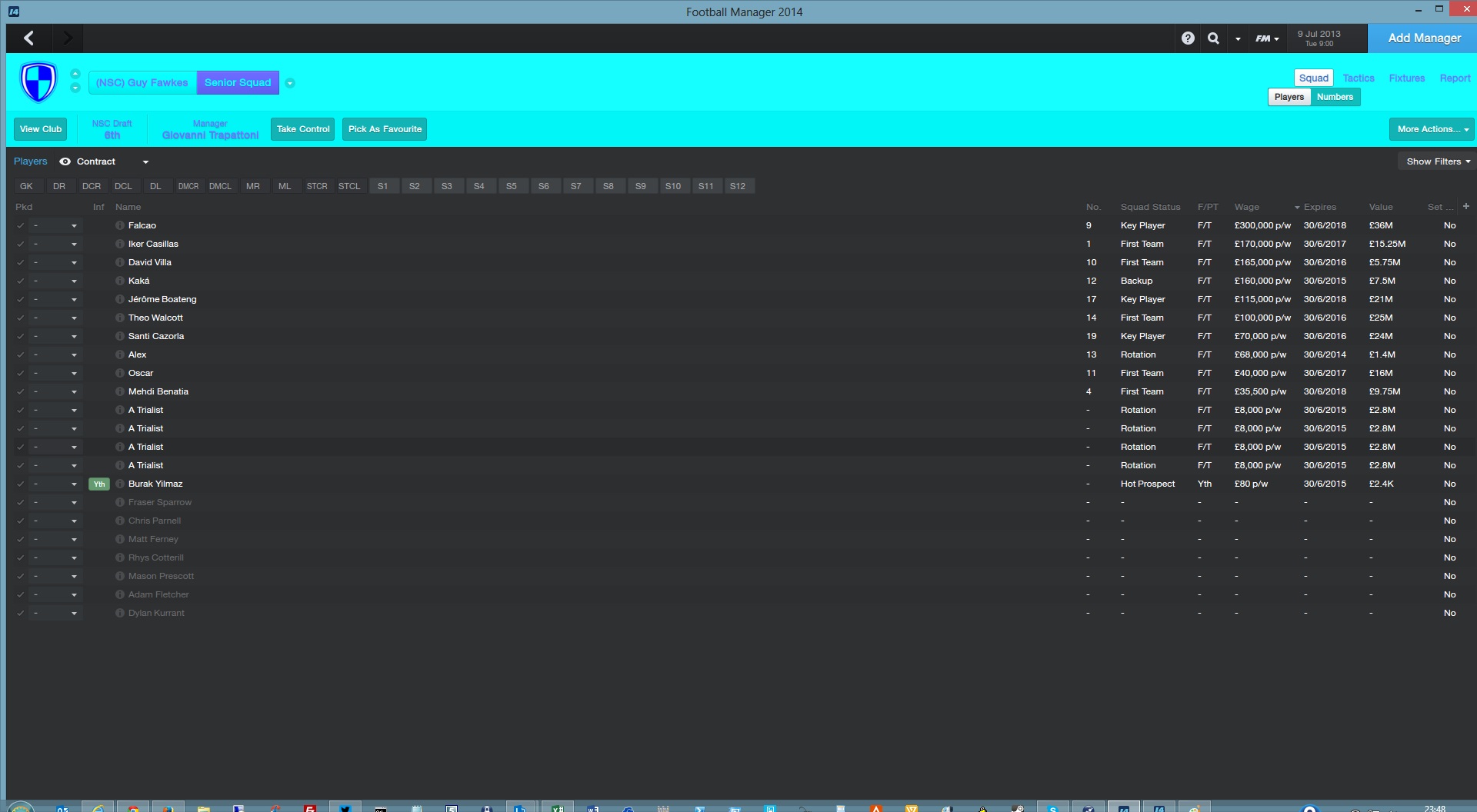The width and height of the screenshot is (1477, 812).
Task: Select the S12 substitute slot
Action: point(738,186)
